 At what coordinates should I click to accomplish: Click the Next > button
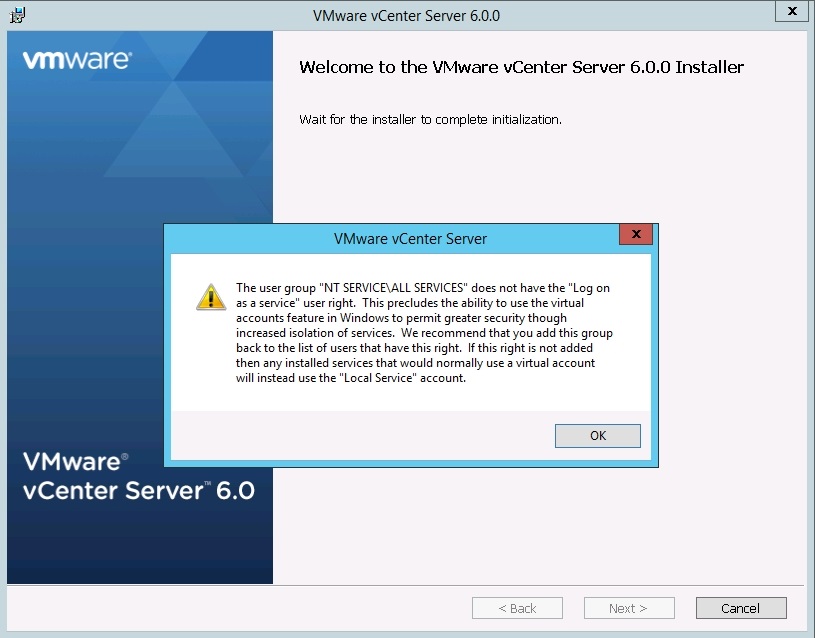click(628, 608)
